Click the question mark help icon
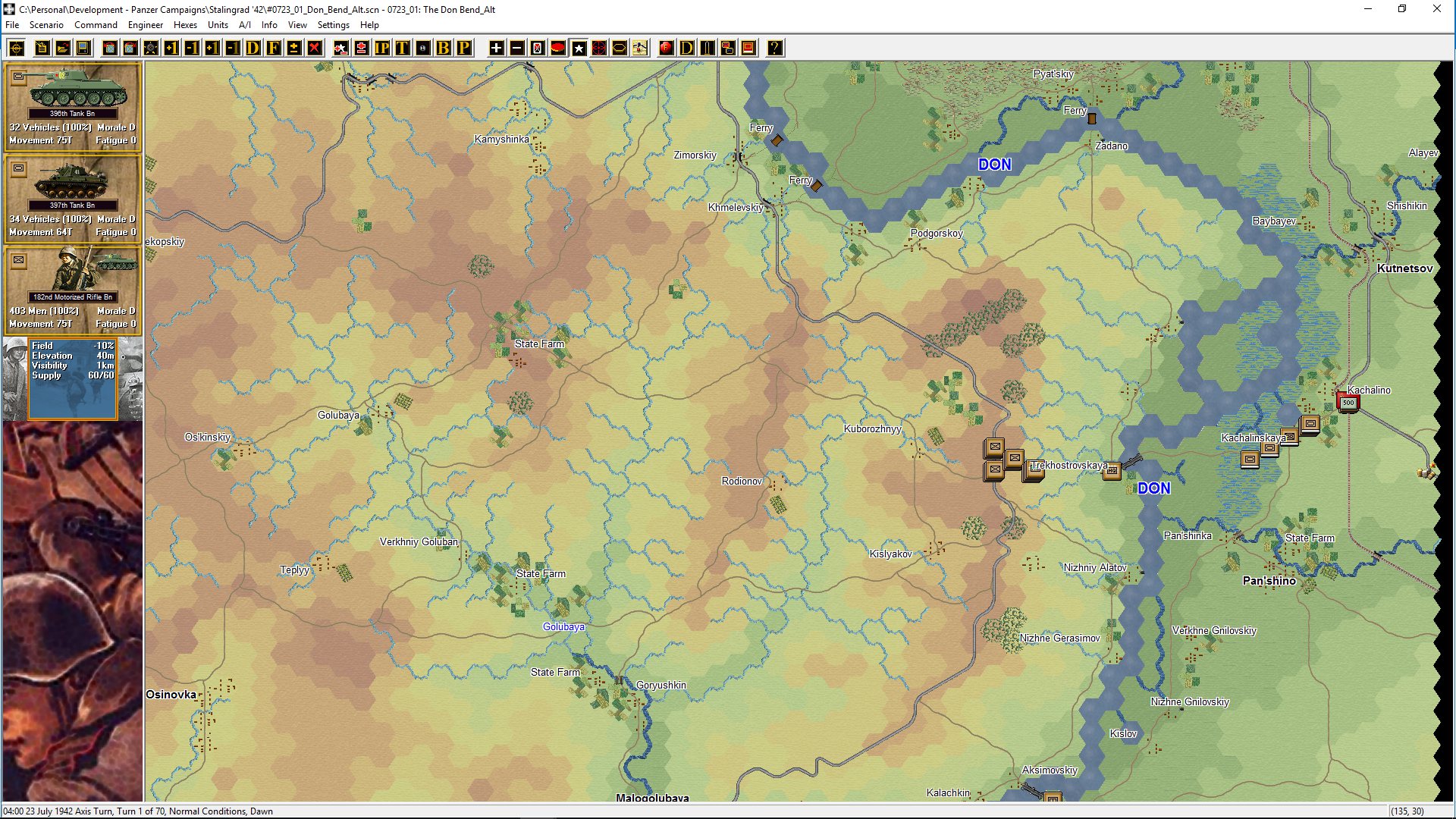The image size is (1456, 819). click(775, 49)
